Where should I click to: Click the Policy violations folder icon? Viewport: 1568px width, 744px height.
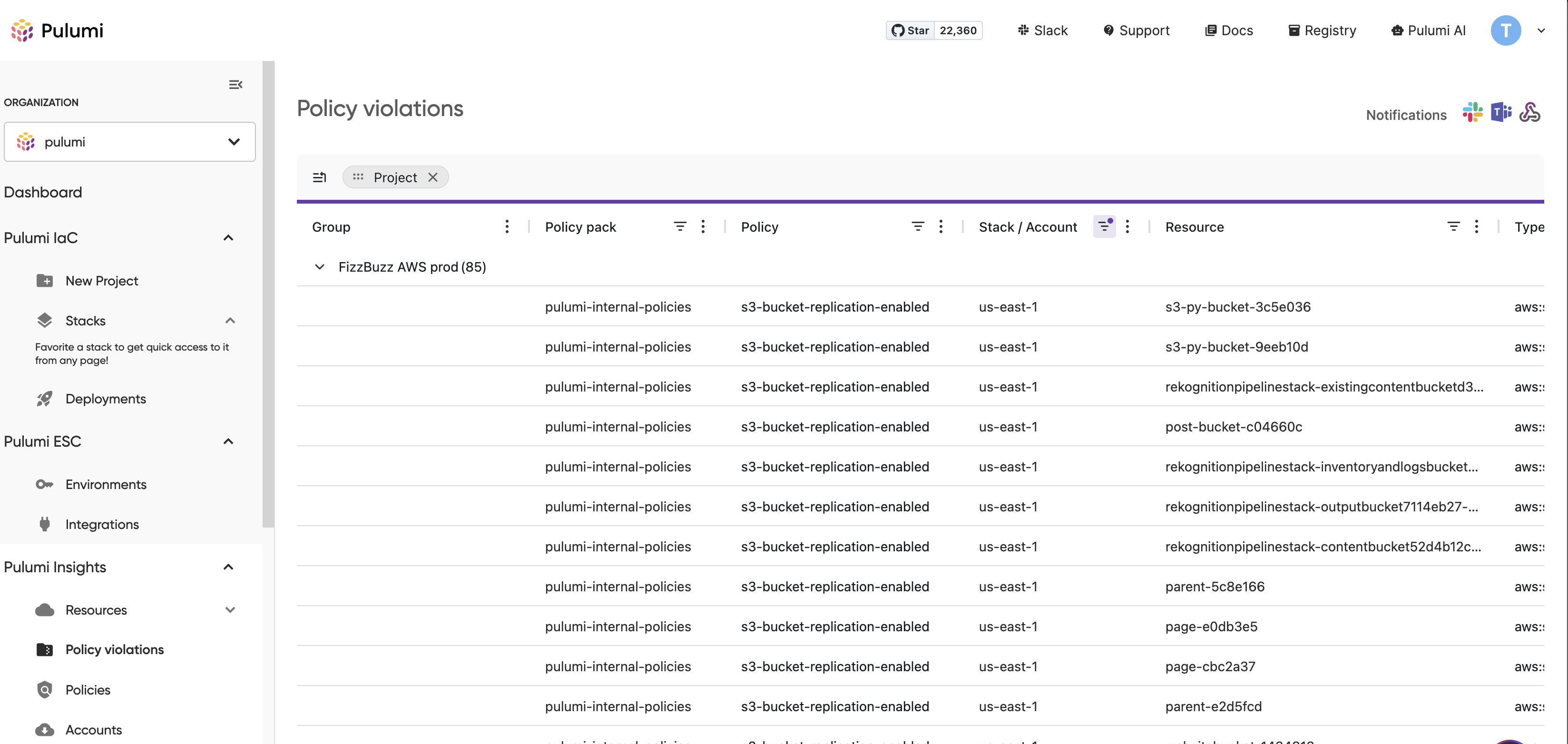click(x=44, y=650)
